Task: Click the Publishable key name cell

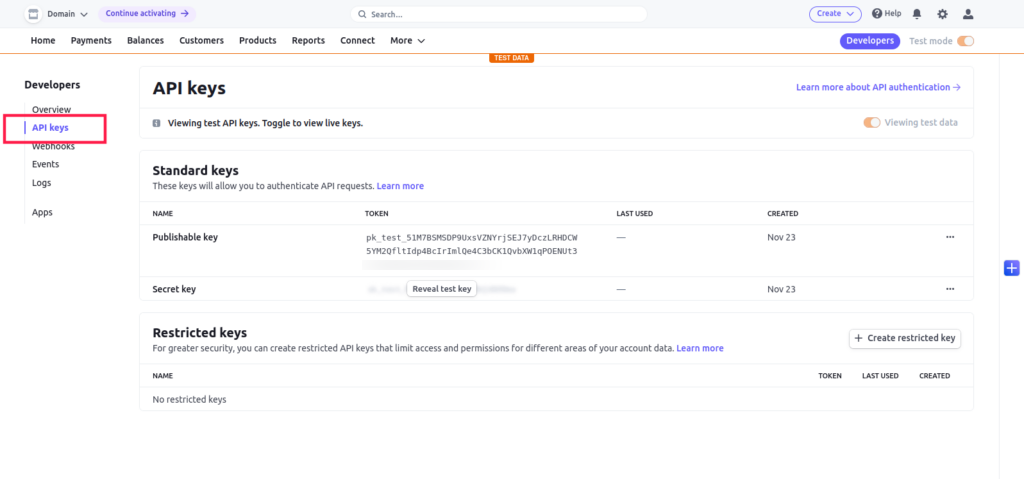Action: click(x=185, y=237)
